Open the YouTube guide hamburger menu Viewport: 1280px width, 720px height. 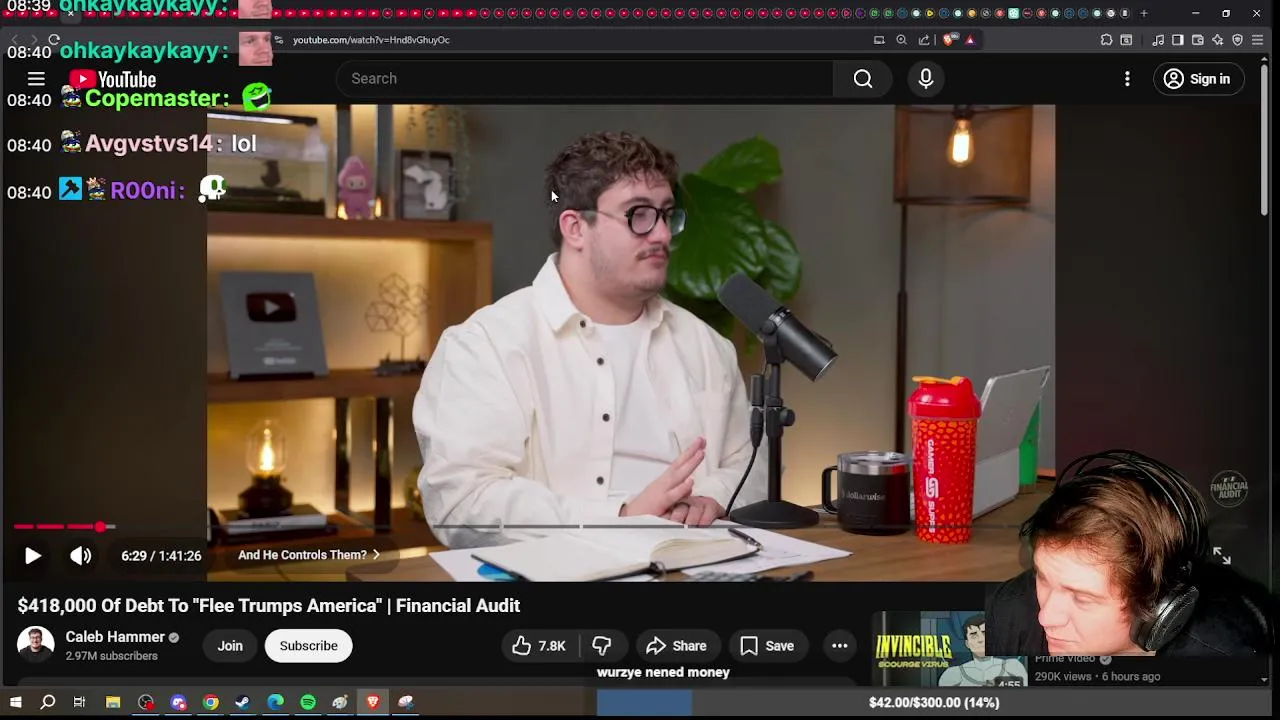coord(36,79)
